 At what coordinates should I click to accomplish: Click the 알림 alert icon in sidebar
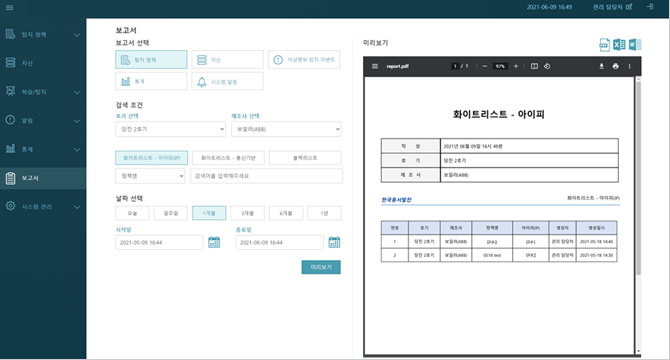[11, 120]
